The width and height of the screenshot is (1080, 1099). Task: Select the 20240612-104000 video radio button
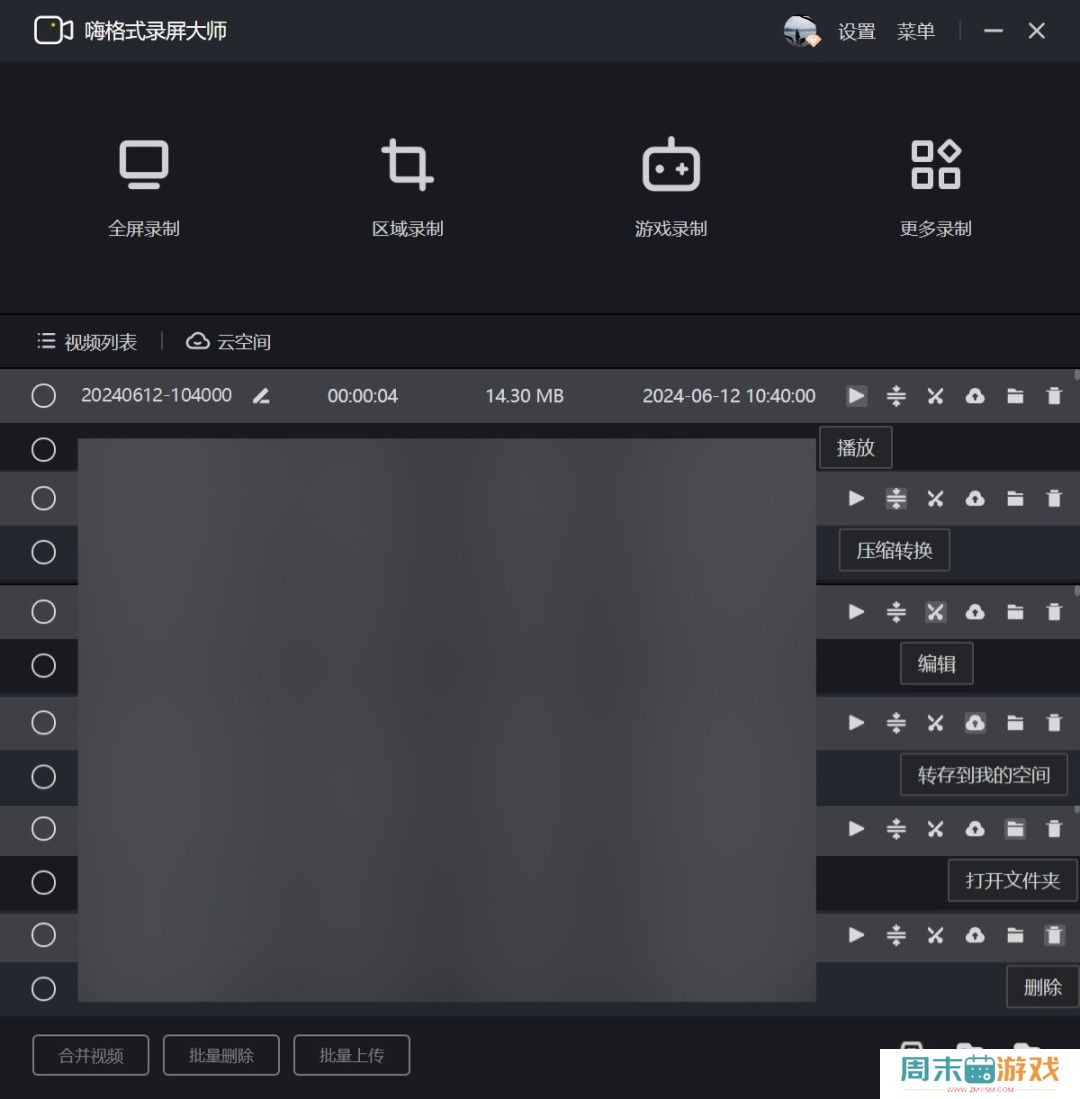coord(44,396)
